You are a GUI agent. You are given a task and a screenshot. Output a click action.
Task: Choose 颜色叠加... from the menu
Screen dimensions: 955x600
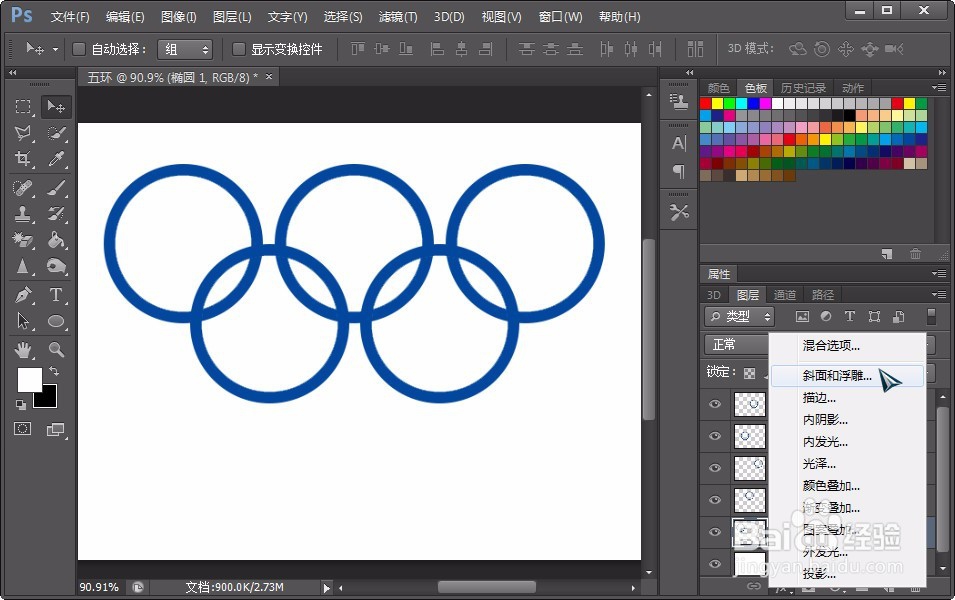[x=847, y=485]
